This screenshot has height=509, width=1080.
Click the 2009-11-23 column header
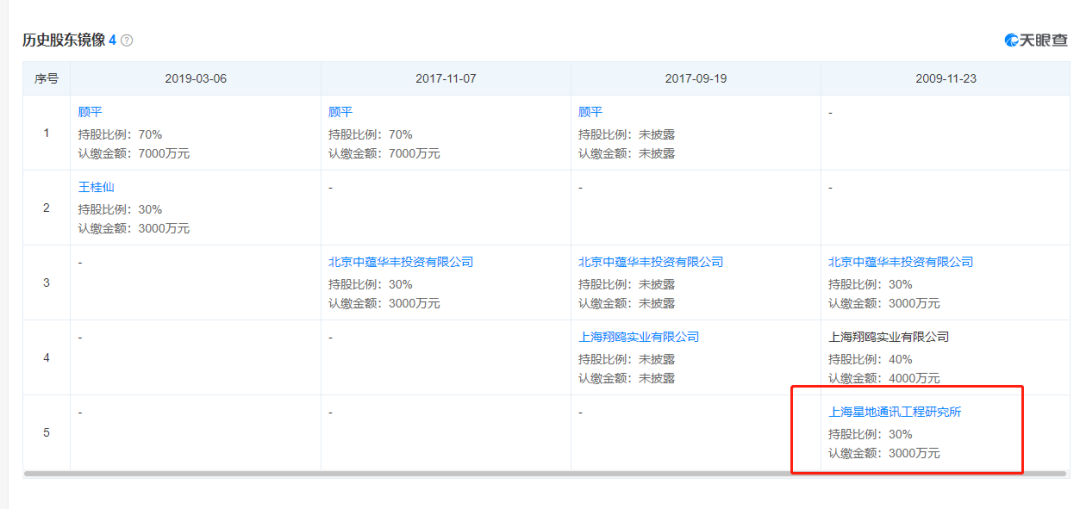coord(946,79)
